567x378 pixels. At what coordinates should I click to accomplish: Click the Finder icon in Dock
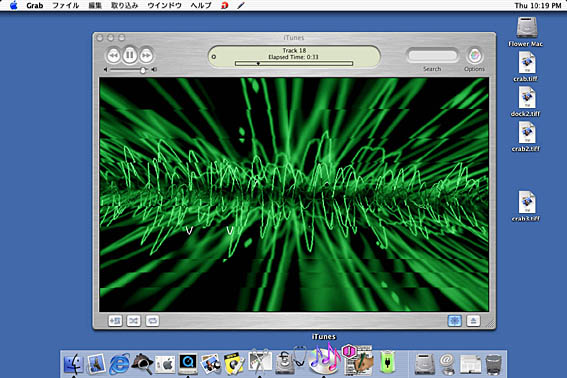[x=74, y=363]
